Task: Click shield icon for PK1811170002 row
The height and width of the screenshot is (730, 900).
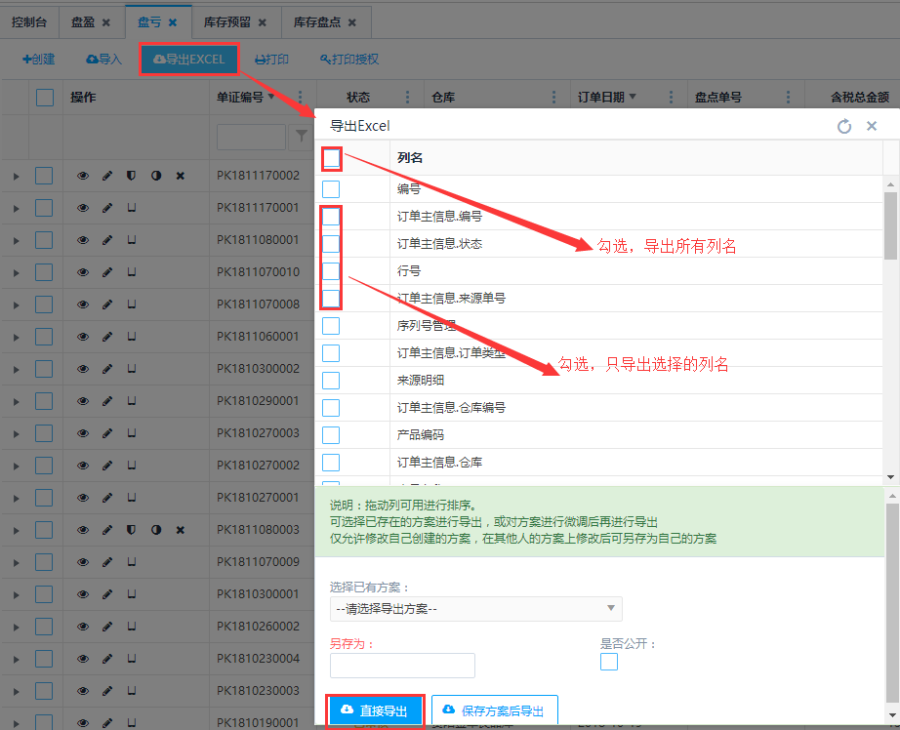Action: (131, 176)
